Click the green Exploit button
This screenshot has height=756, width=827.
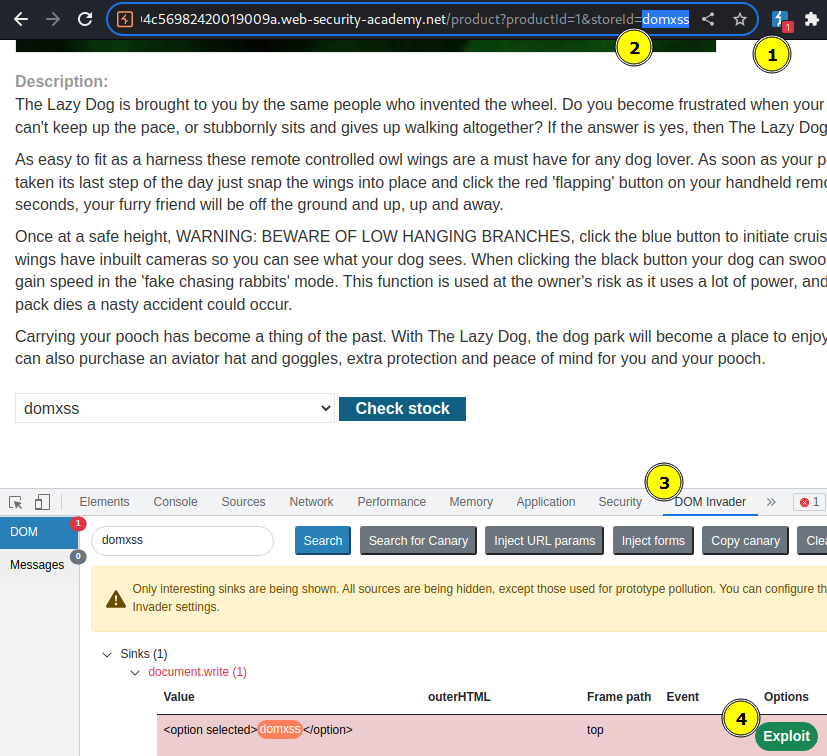tap(786, 736)
